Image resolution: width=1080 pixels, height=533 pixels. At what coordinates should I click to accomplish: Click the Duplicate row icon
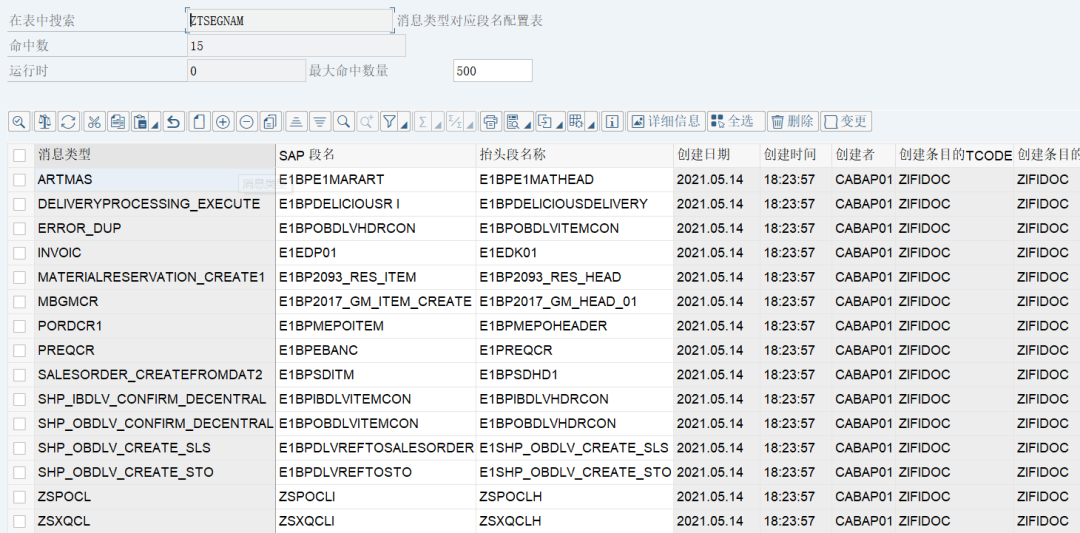[270, 122]
